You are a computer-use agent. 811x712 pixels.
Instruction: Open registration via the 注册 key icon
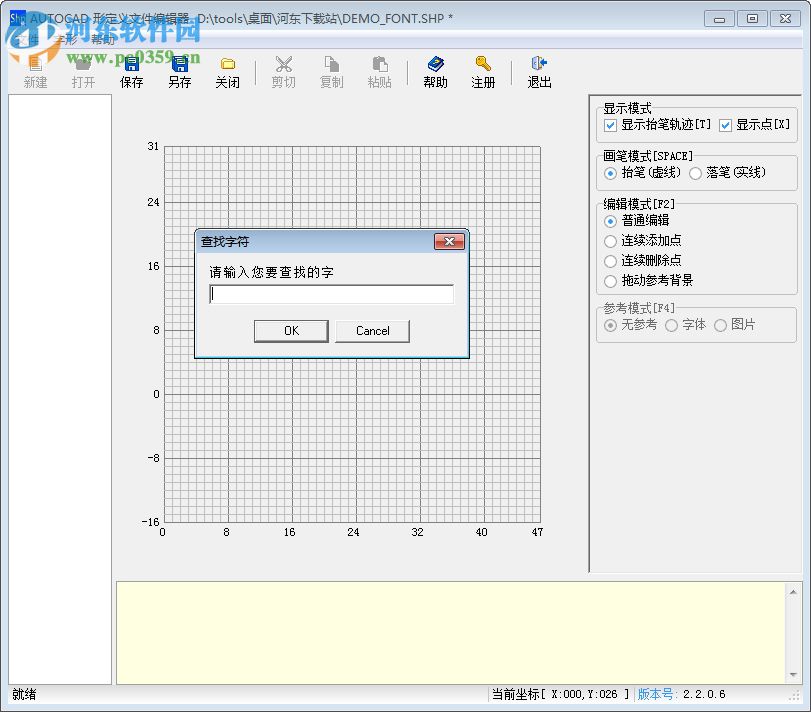coord(483,70)
